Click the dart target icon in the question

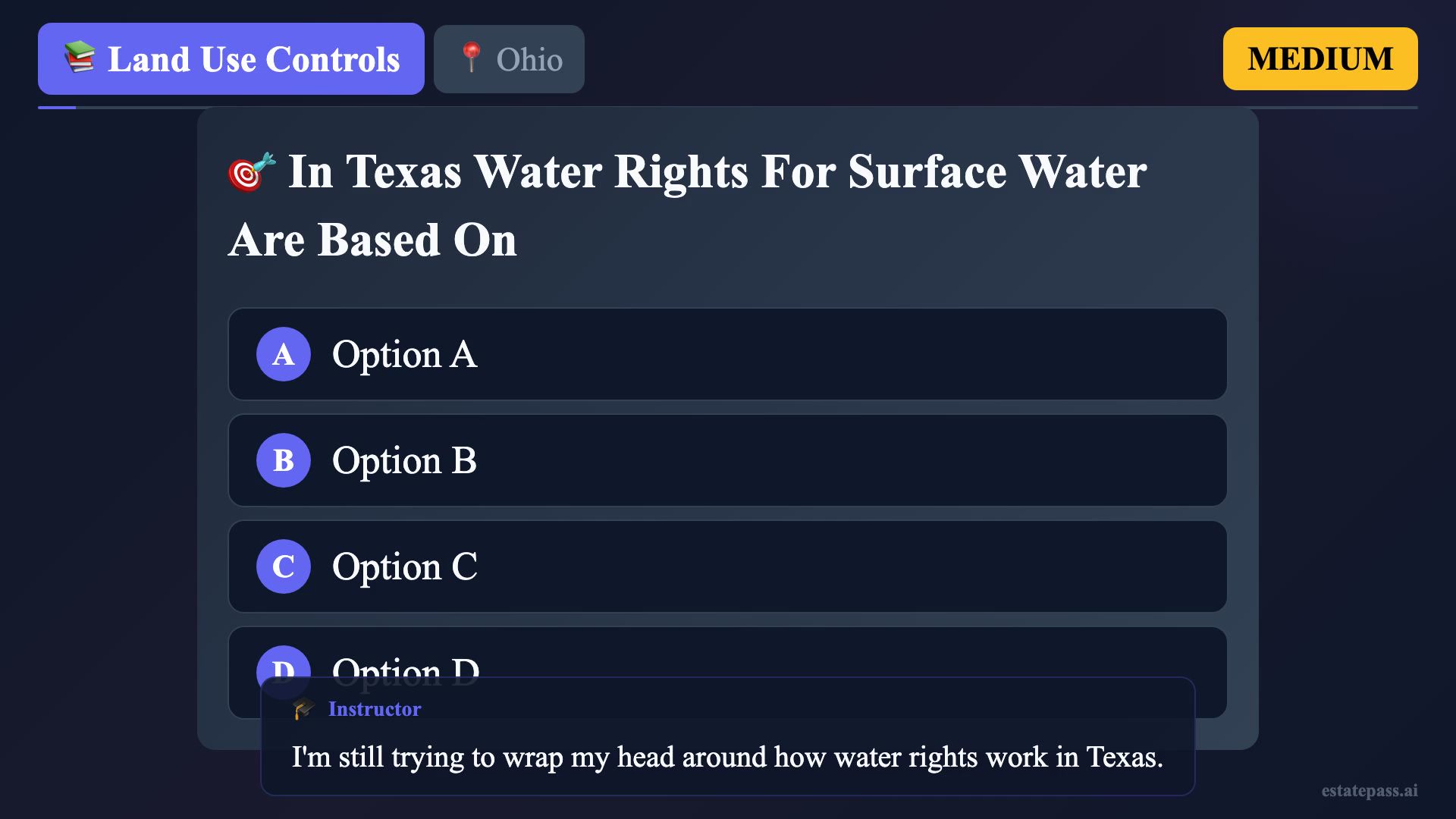(x=251, y=172)
